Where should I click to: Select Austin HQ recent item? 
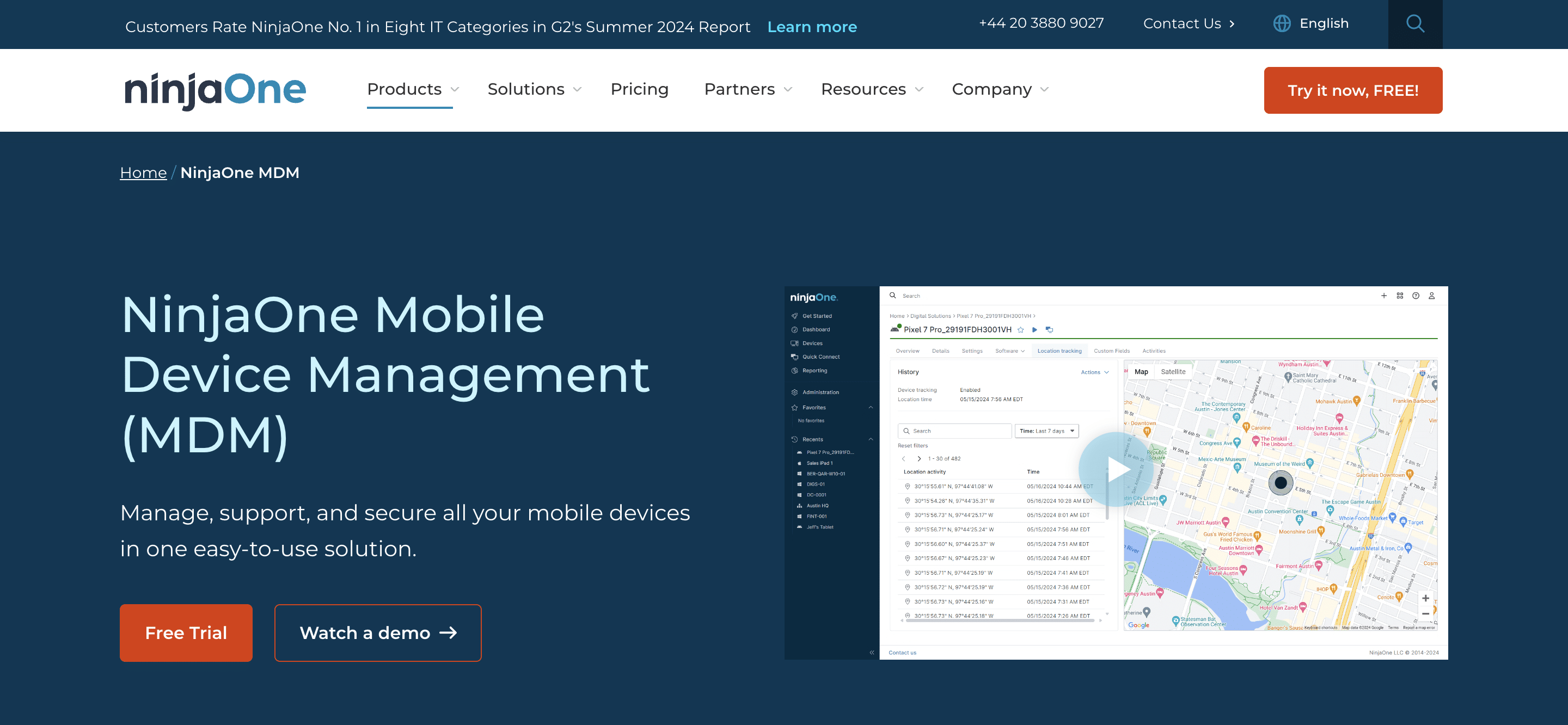tap(817, 505)
